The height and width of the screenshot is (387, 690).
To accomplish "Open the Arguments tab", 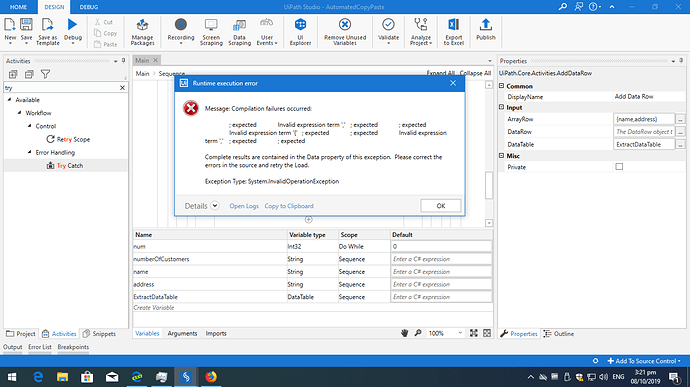I will point(182,333).
